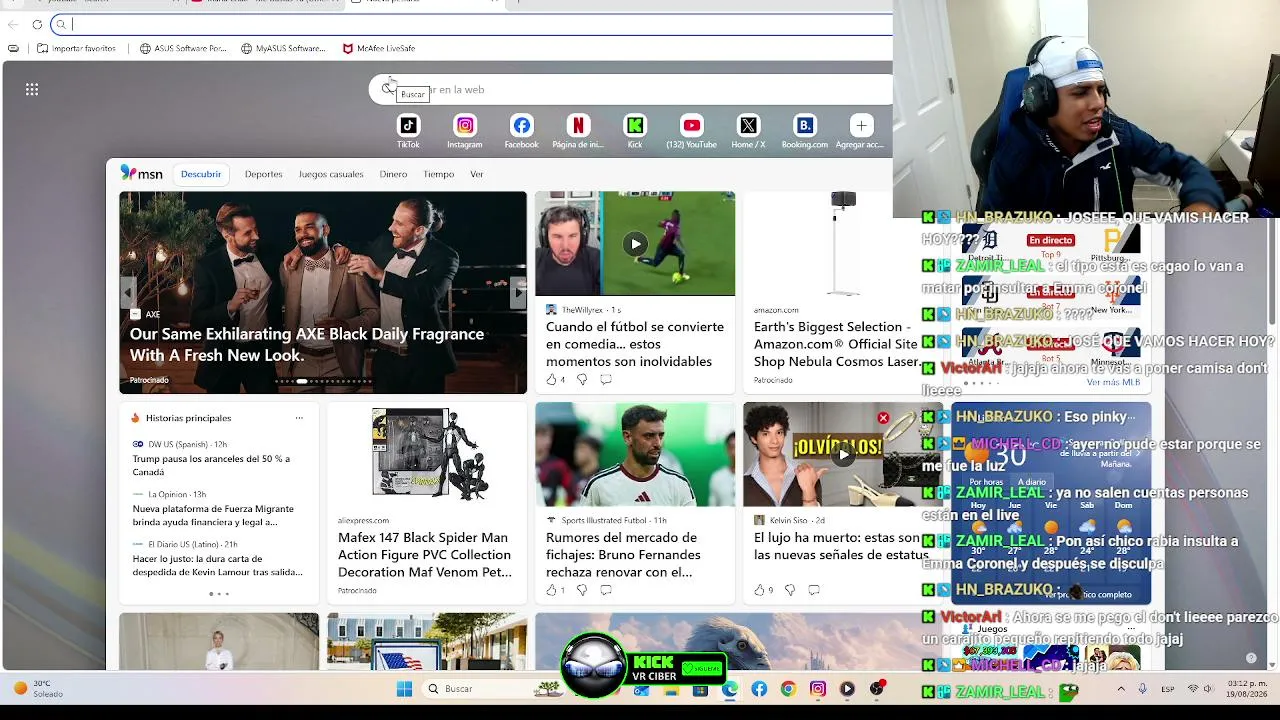Click the web search magnifier icon

point(387,89)
